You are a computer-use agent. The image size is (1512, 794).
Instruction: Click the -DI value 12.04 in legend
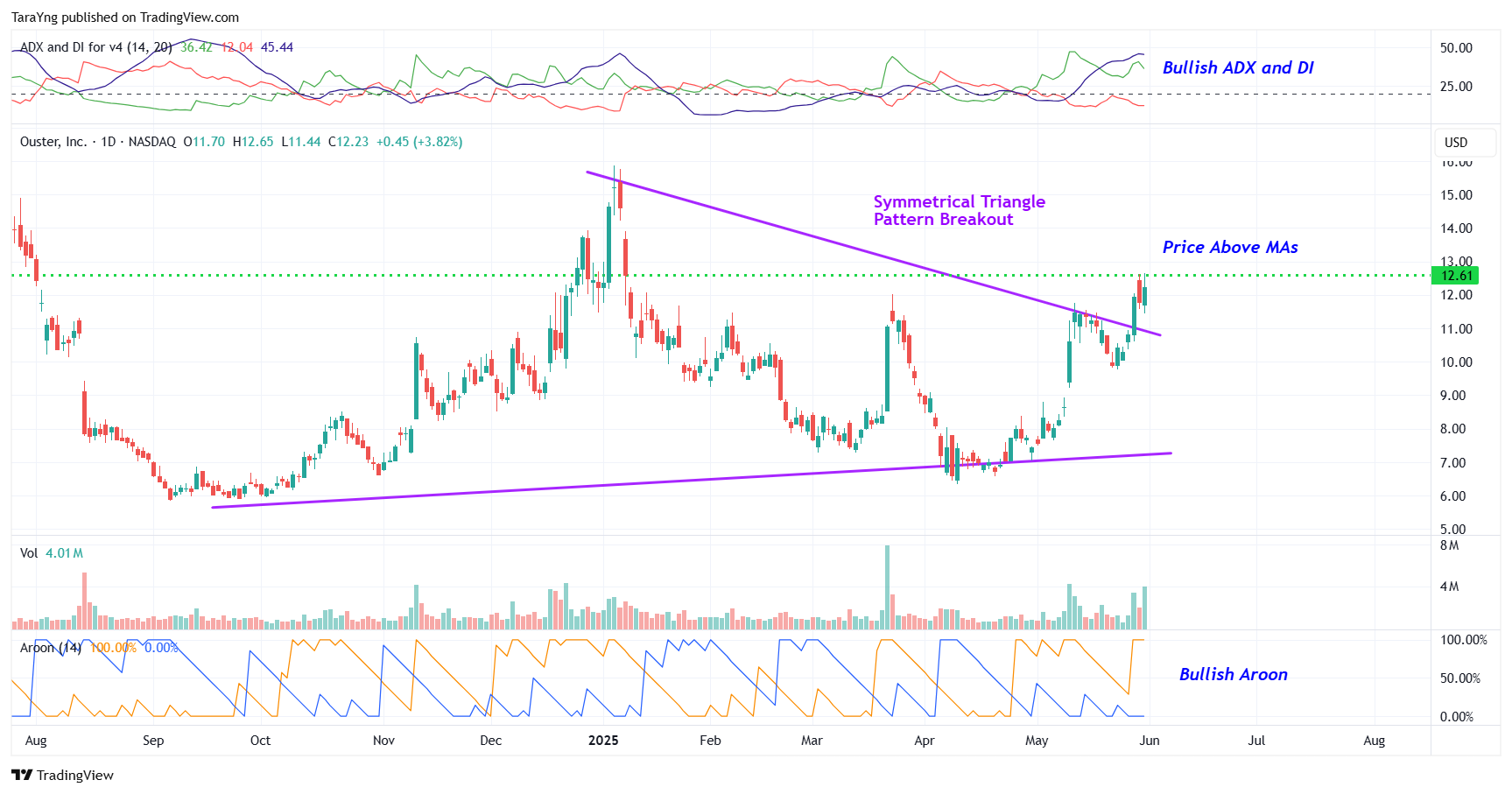coord(236,47)
